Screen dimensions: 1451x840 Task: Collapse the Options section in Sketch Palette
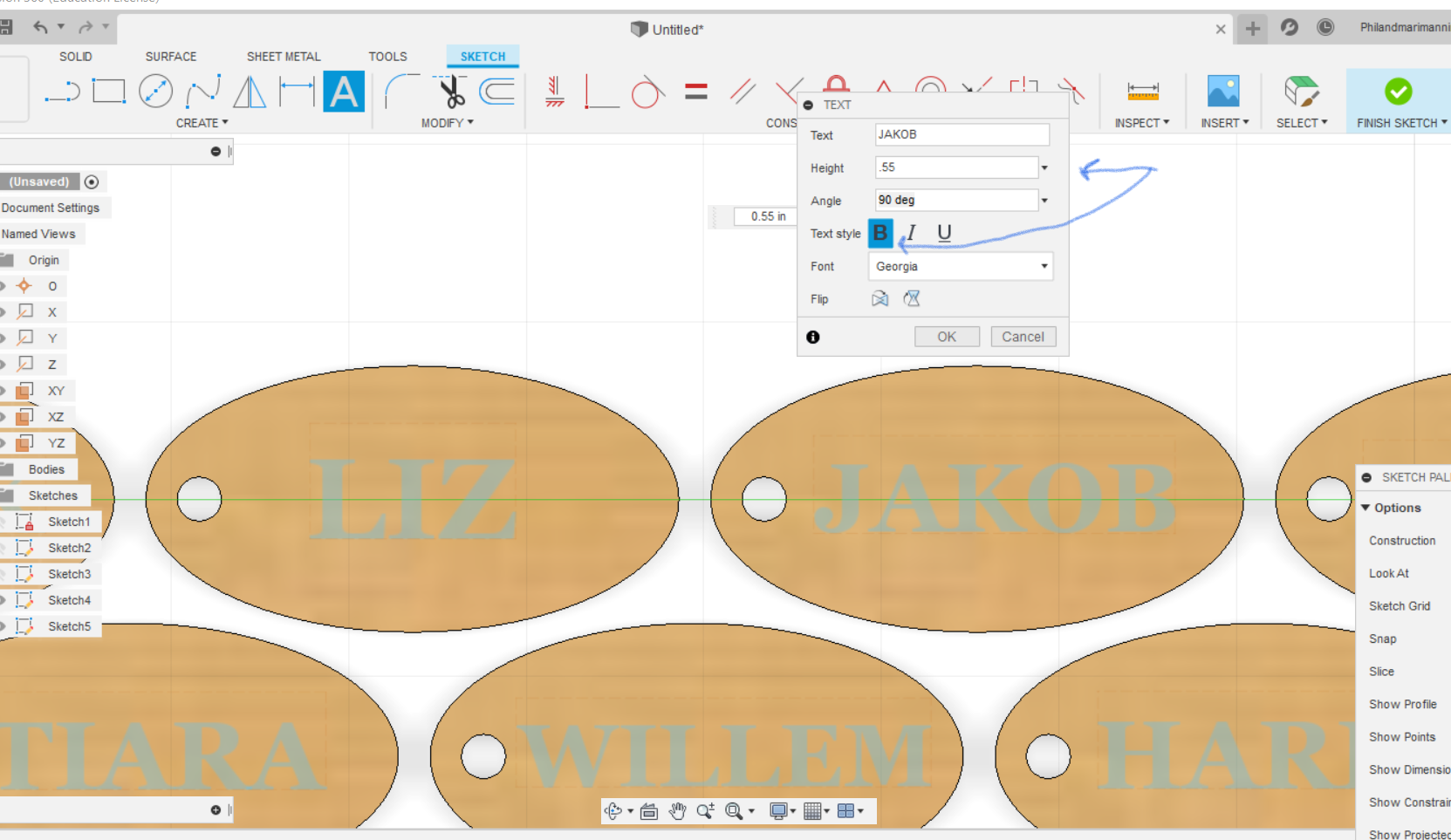point(1366,507)
